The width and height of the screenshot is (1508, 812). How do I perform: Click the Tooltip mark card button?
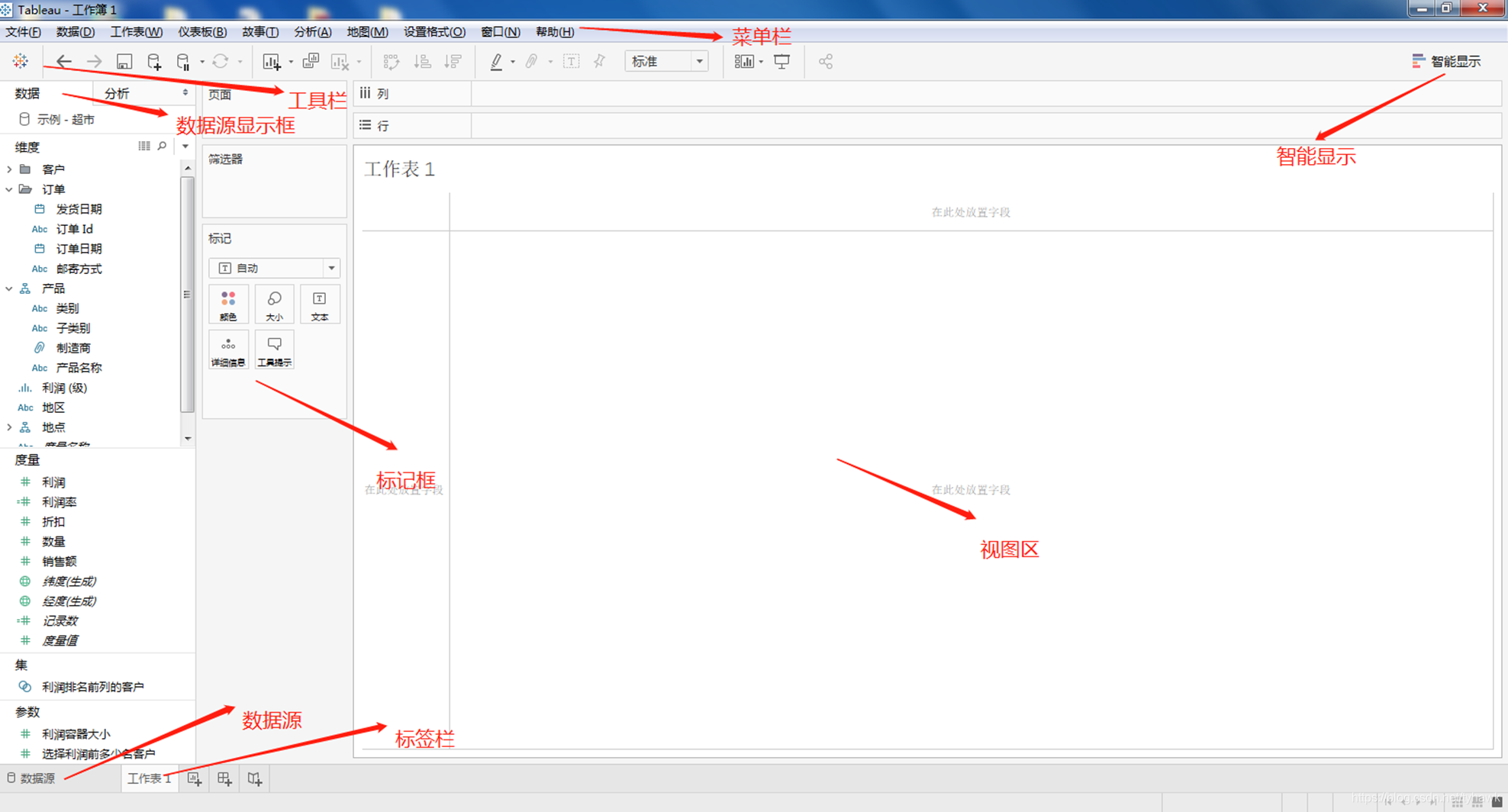[x=274, y=350]
